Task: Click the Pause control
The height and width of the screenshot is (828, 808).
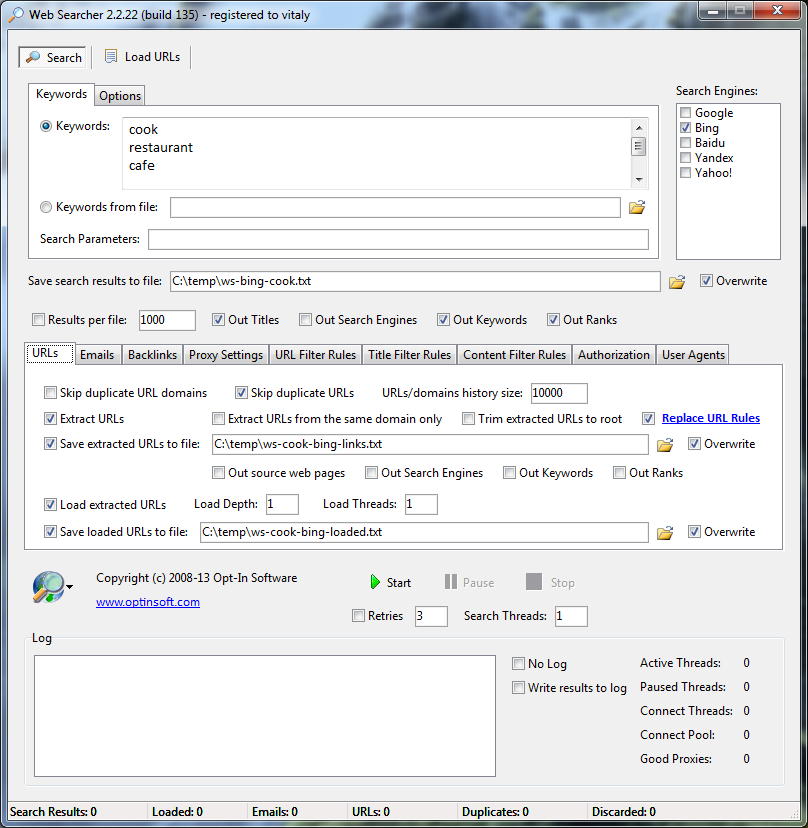Action: click(469, 582)
